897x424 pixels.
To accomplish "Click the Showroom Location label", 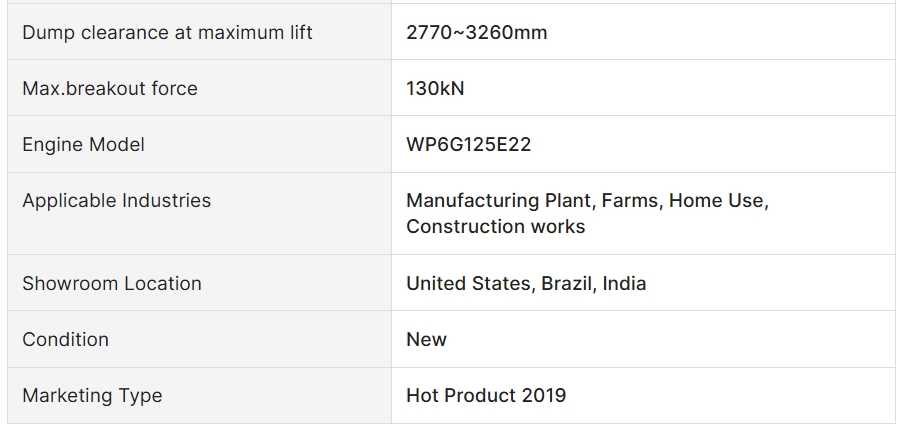I will click(x=112, y=284).
